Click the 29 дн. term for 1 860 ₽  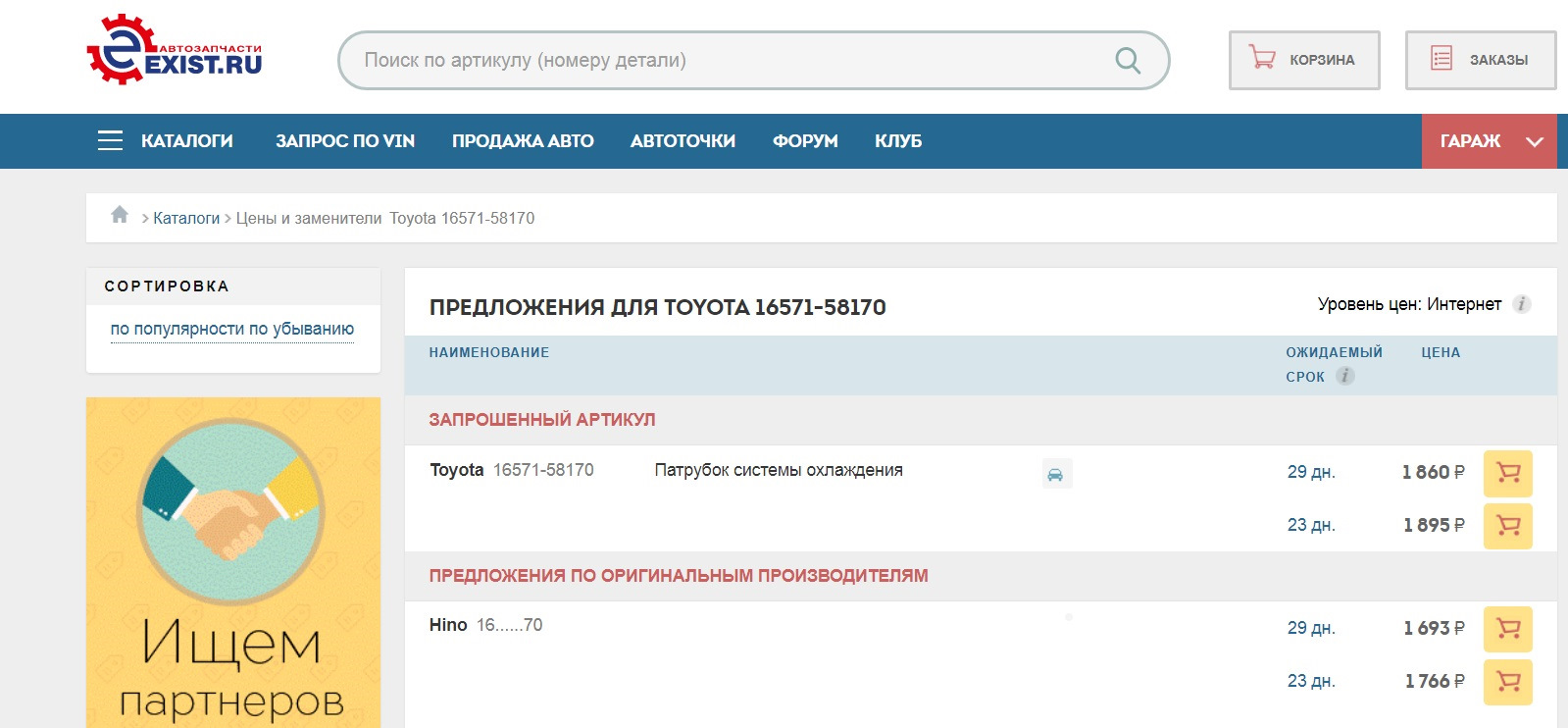tap(1311, 472)
